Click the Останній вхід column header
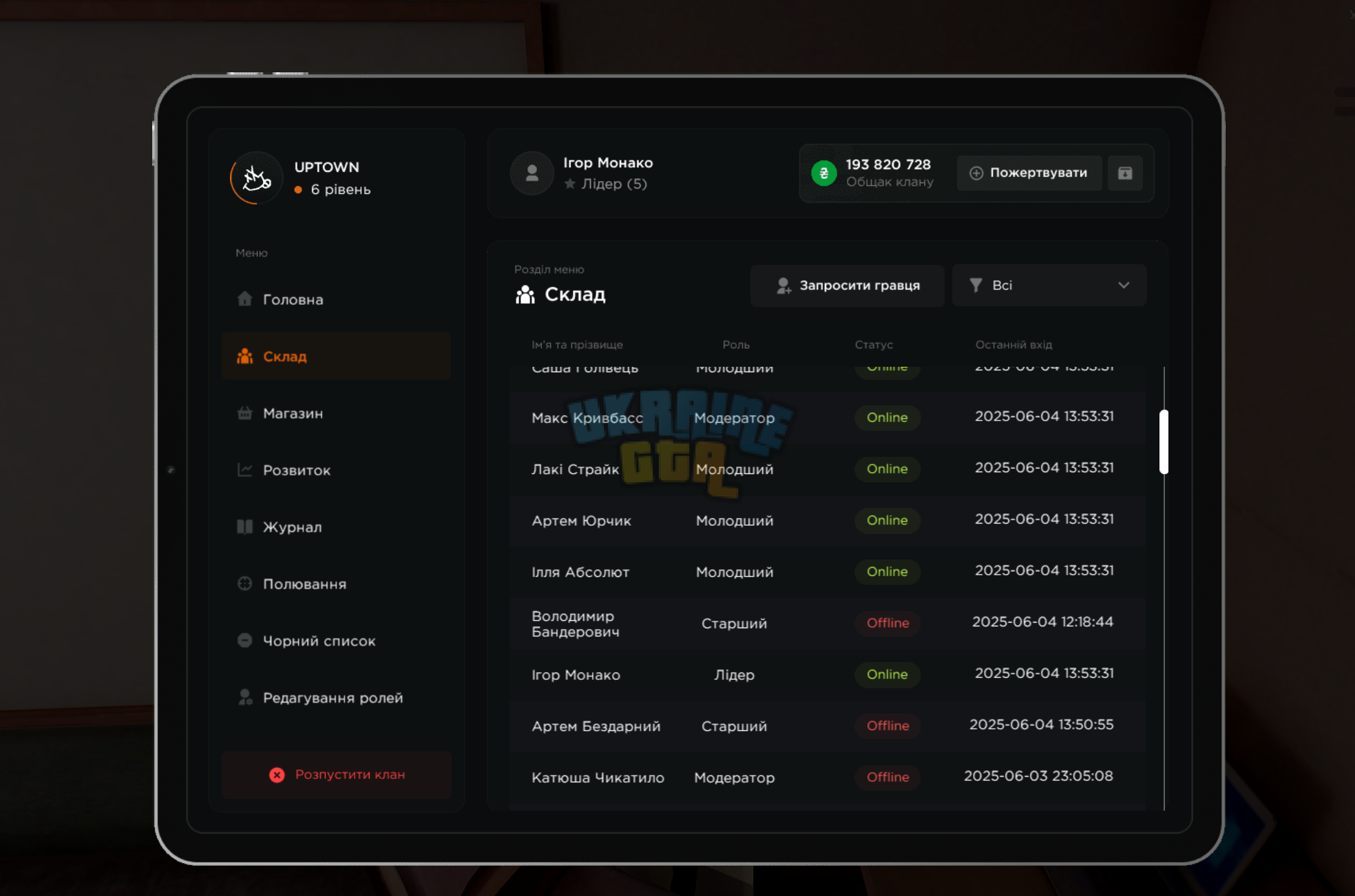 tap(1013, 345)
